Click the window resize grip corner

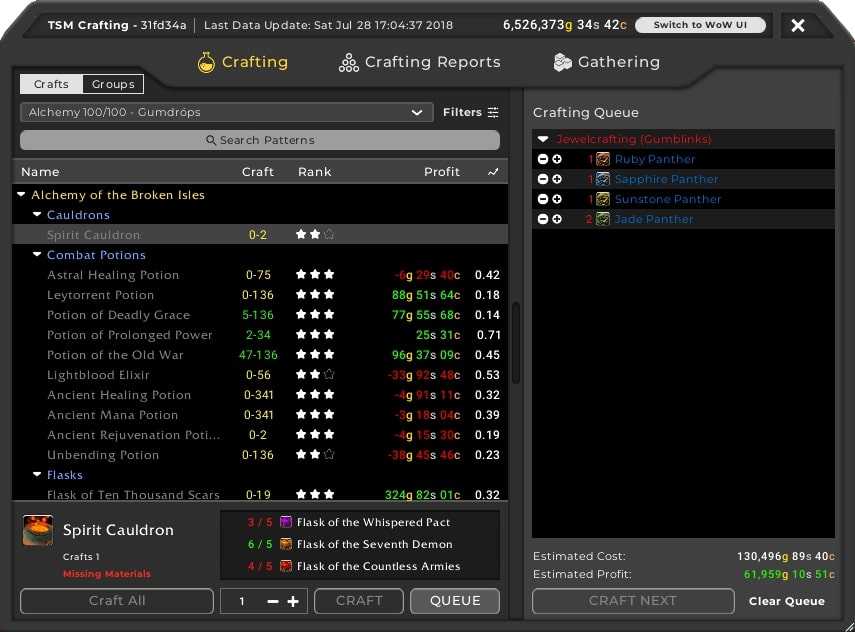848,626
